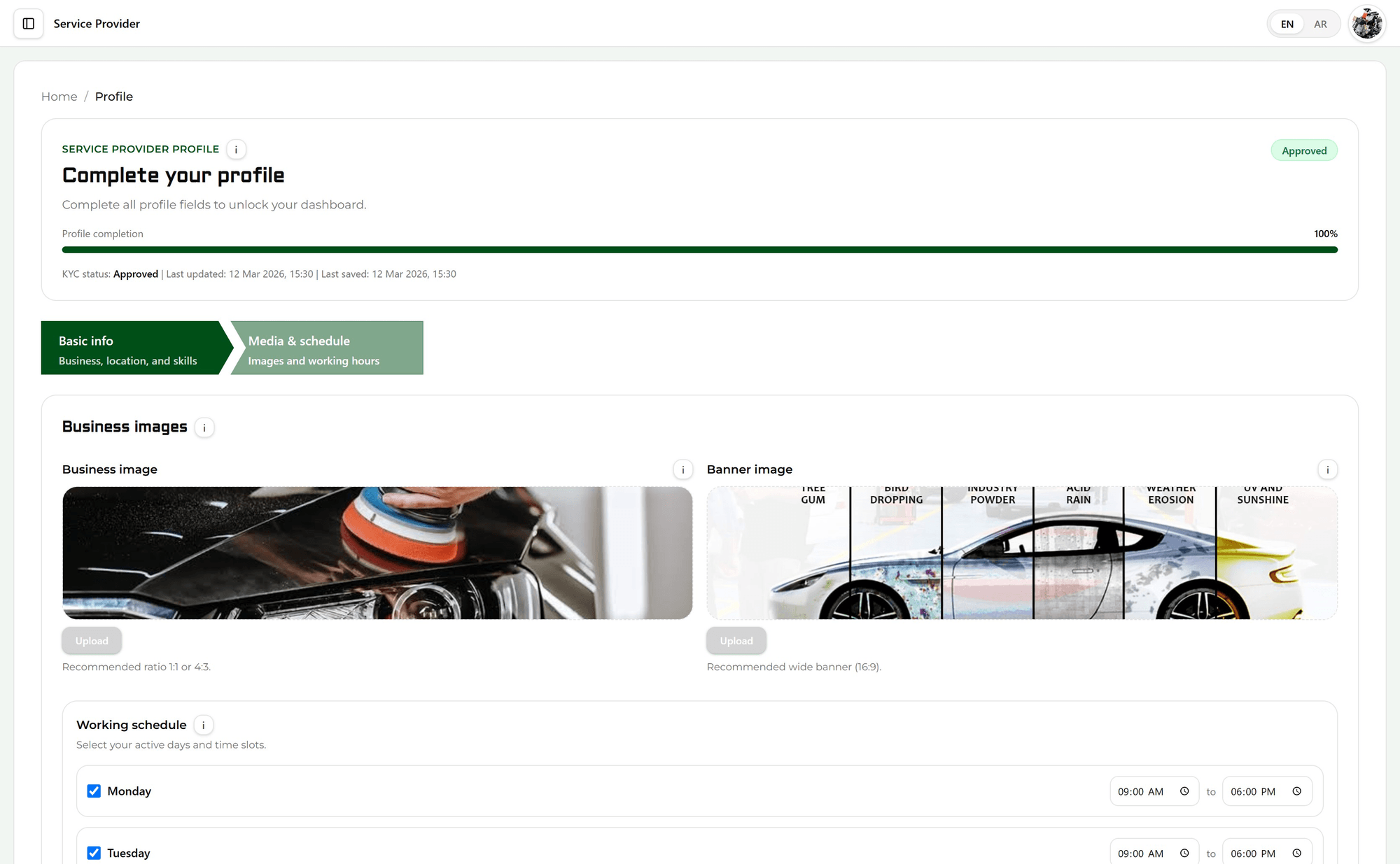
Task: Click Recommended ratio 1:1 or 4:3 text
Action: [x=136, y=667]
